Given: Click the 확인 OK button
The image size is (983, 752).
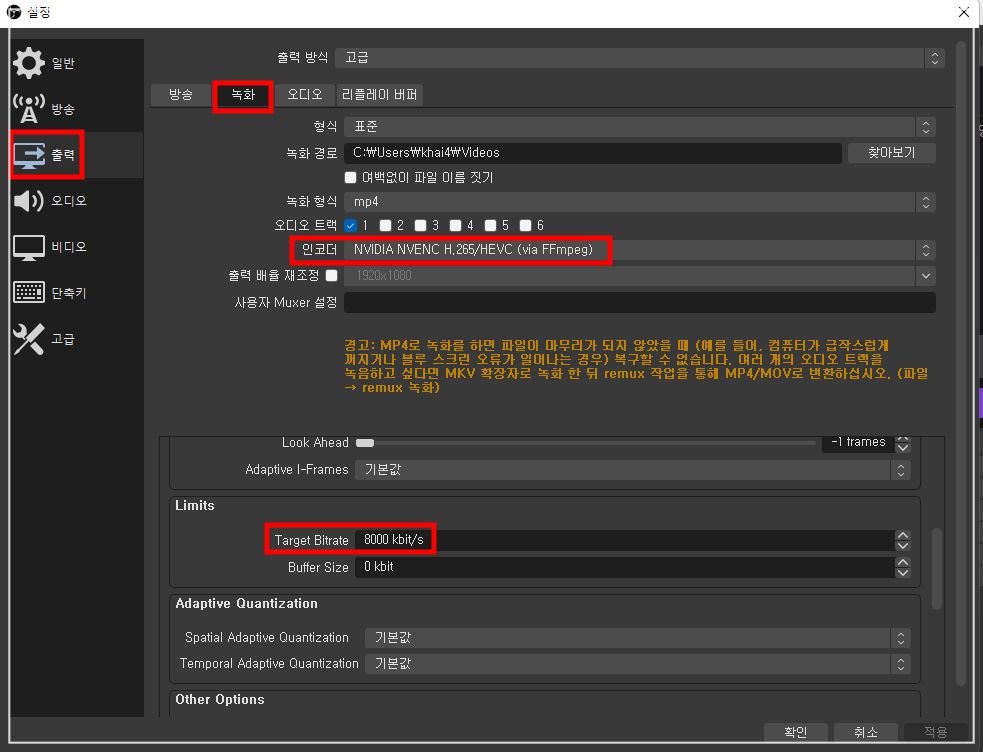Looking at the screenshot, I should click(x=796, y=731).
